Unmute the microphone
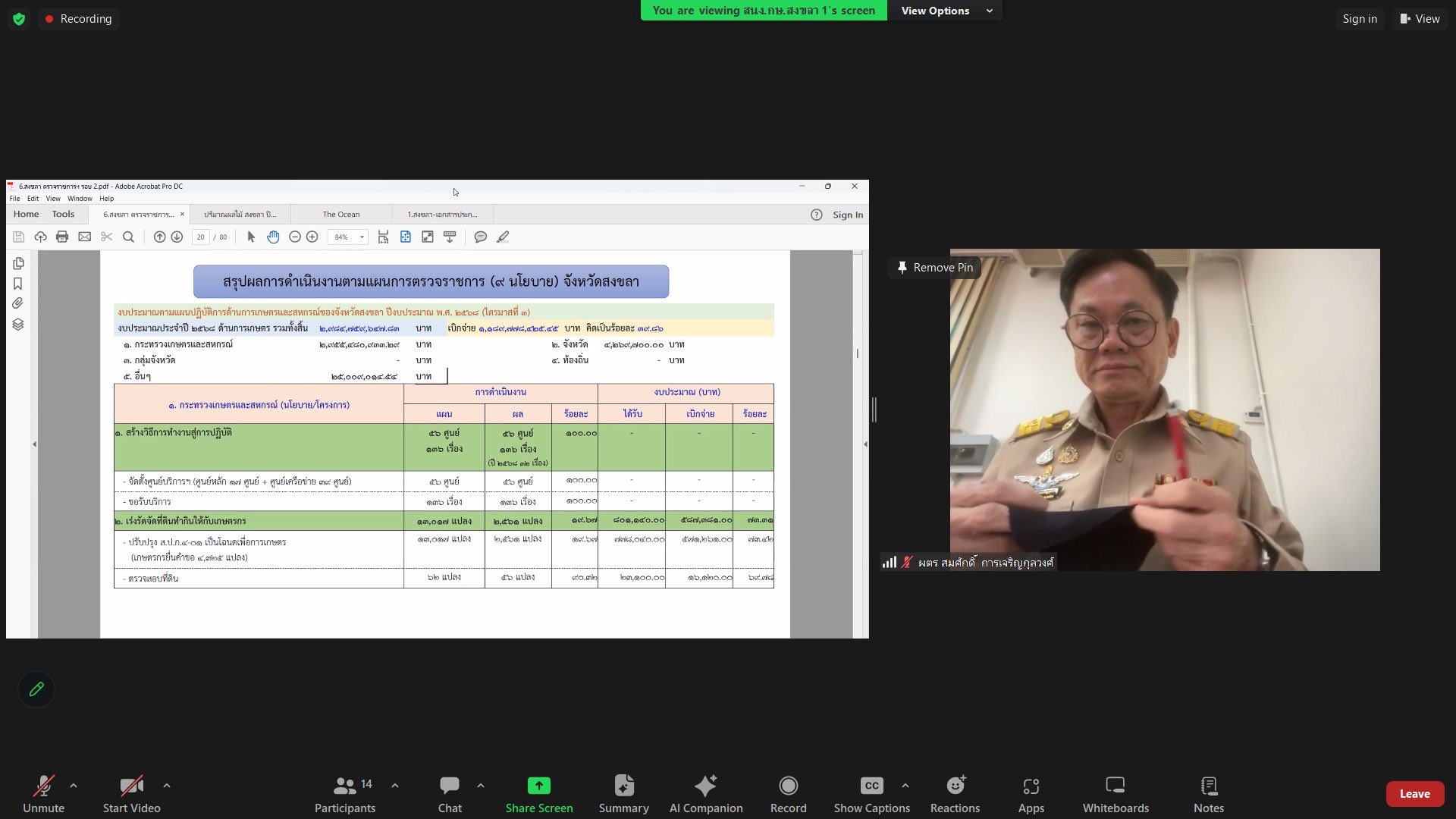Image resolution: width=1456 pixels, height=819 pixels. [x=43, y=794]
